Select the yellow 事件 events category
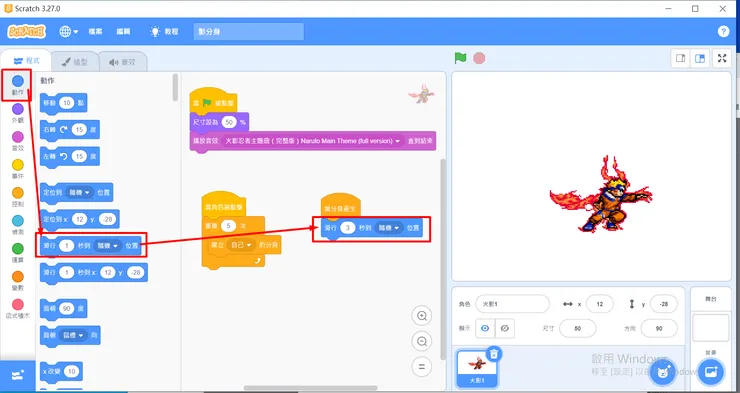The height and width of the screenshot is (393, 740). pyautogui.click(x=17, y=169)
